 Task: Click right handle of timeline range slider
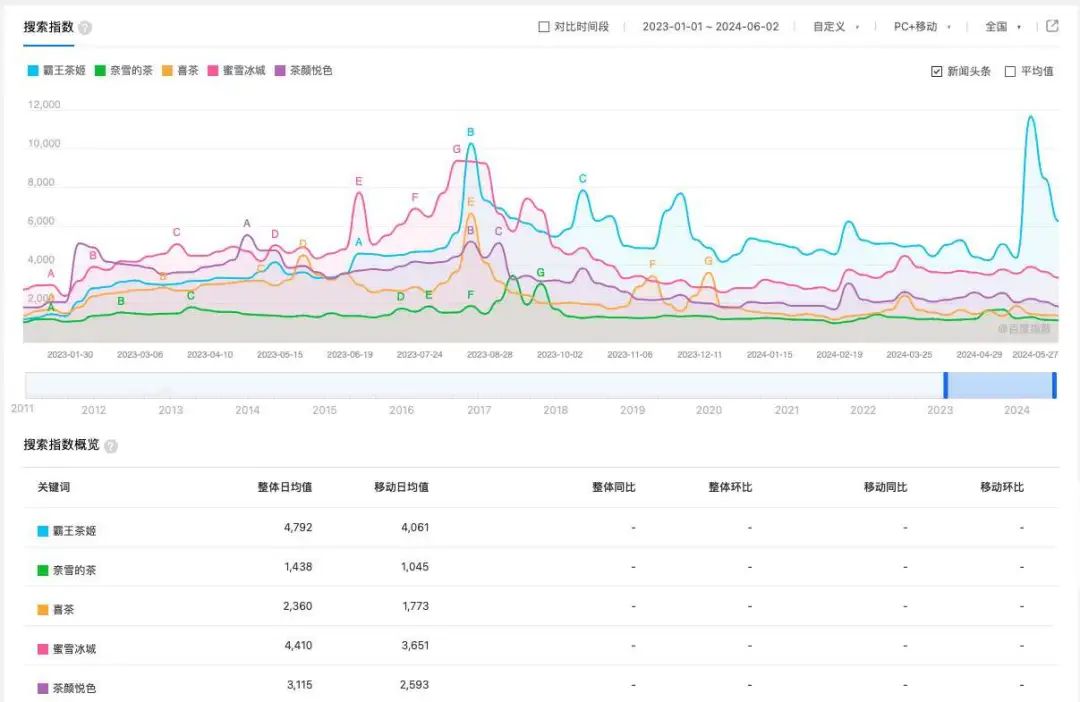[1054, 385]
